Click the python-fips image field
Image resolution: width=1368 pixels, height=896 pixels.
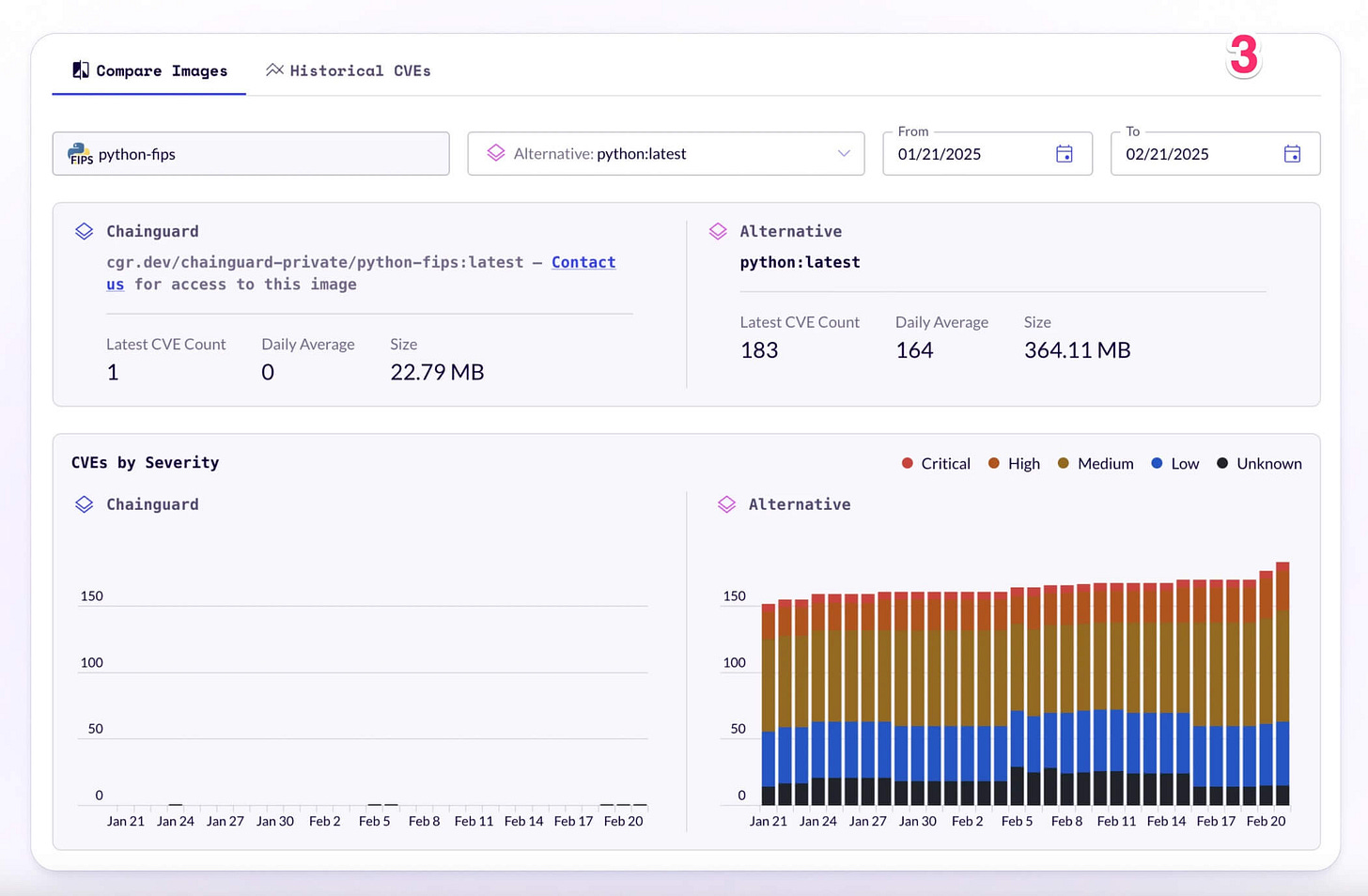click(x=251, y=153)
